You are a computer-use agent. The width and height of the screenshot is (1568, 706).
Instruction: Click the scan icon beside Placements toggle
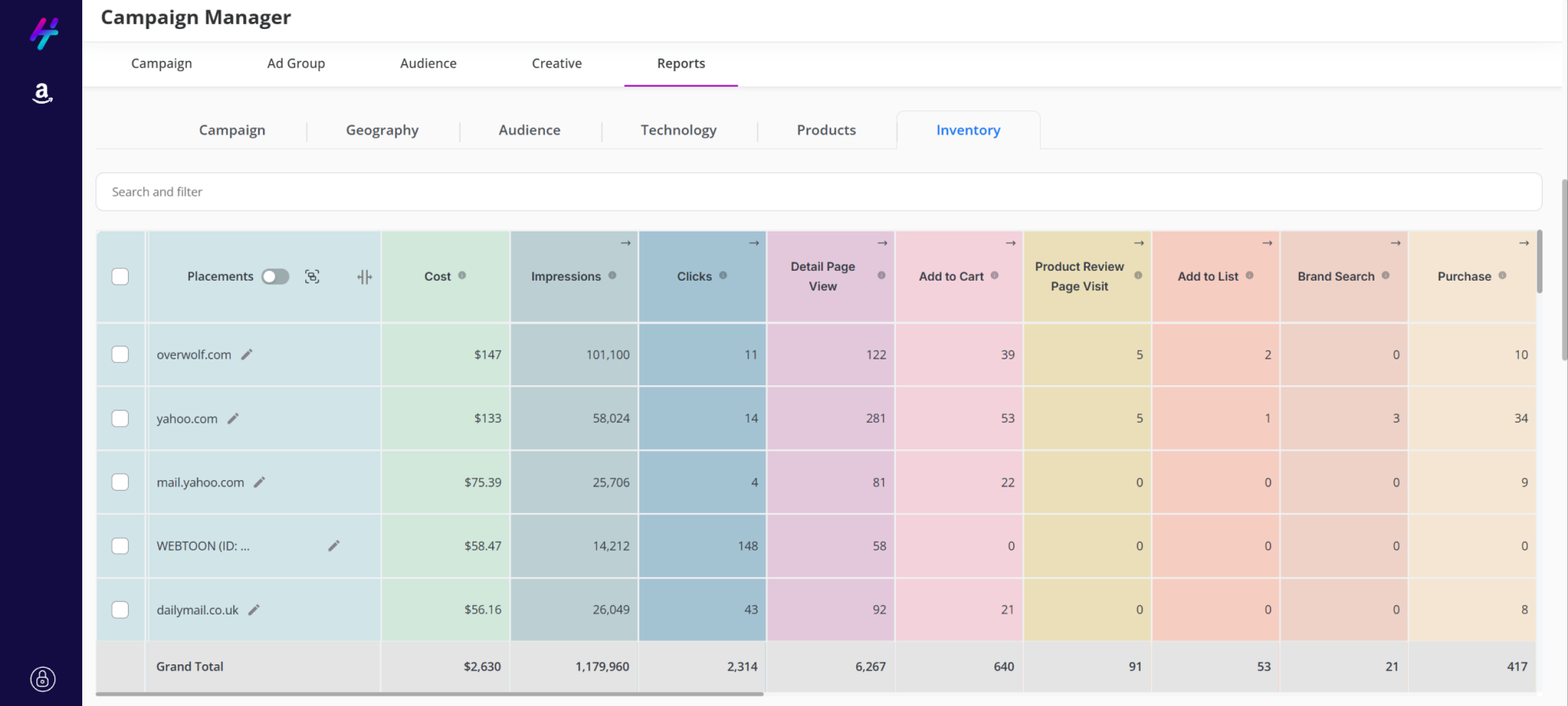[x=312, y=277]
